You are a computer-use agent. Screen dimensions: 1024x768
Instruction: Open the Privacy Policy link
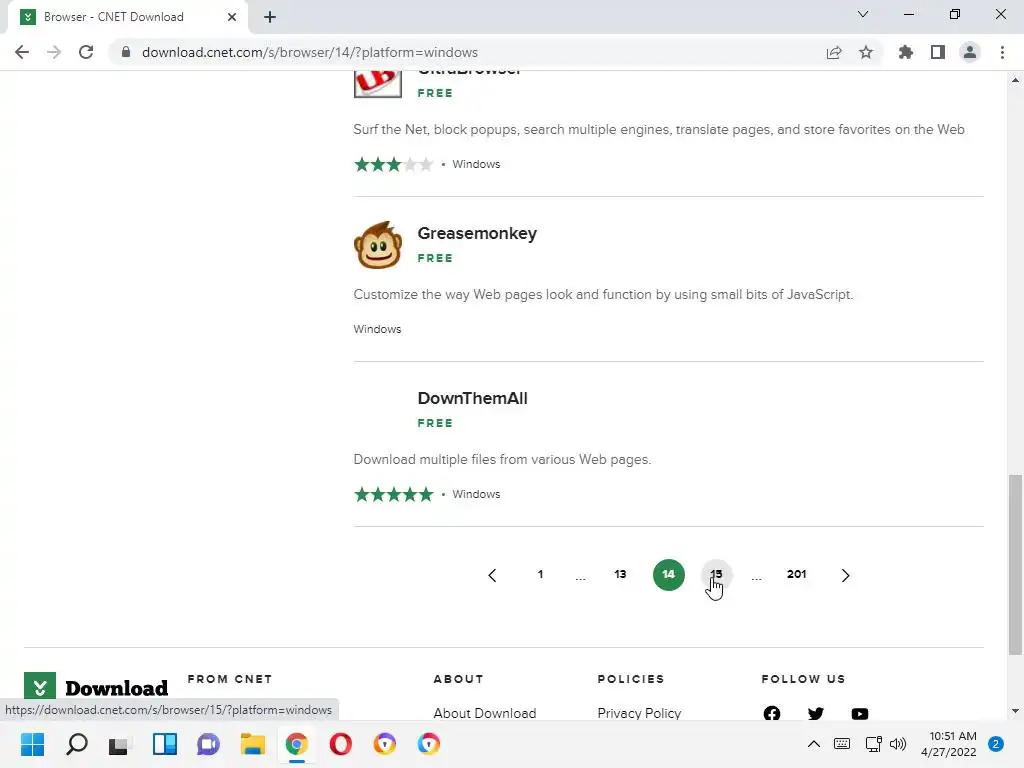(639, 713)
